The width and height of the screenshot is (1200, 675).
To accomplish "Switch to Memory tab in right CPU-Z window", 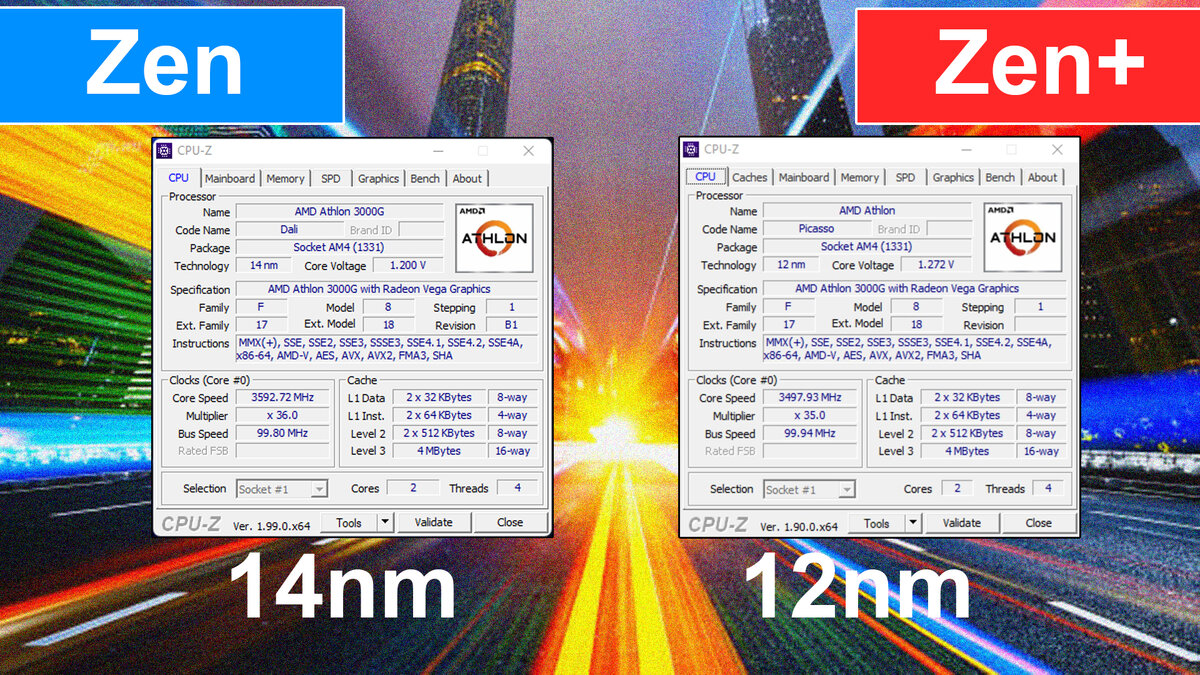I will pyautogui.click(x=860, y=178).
